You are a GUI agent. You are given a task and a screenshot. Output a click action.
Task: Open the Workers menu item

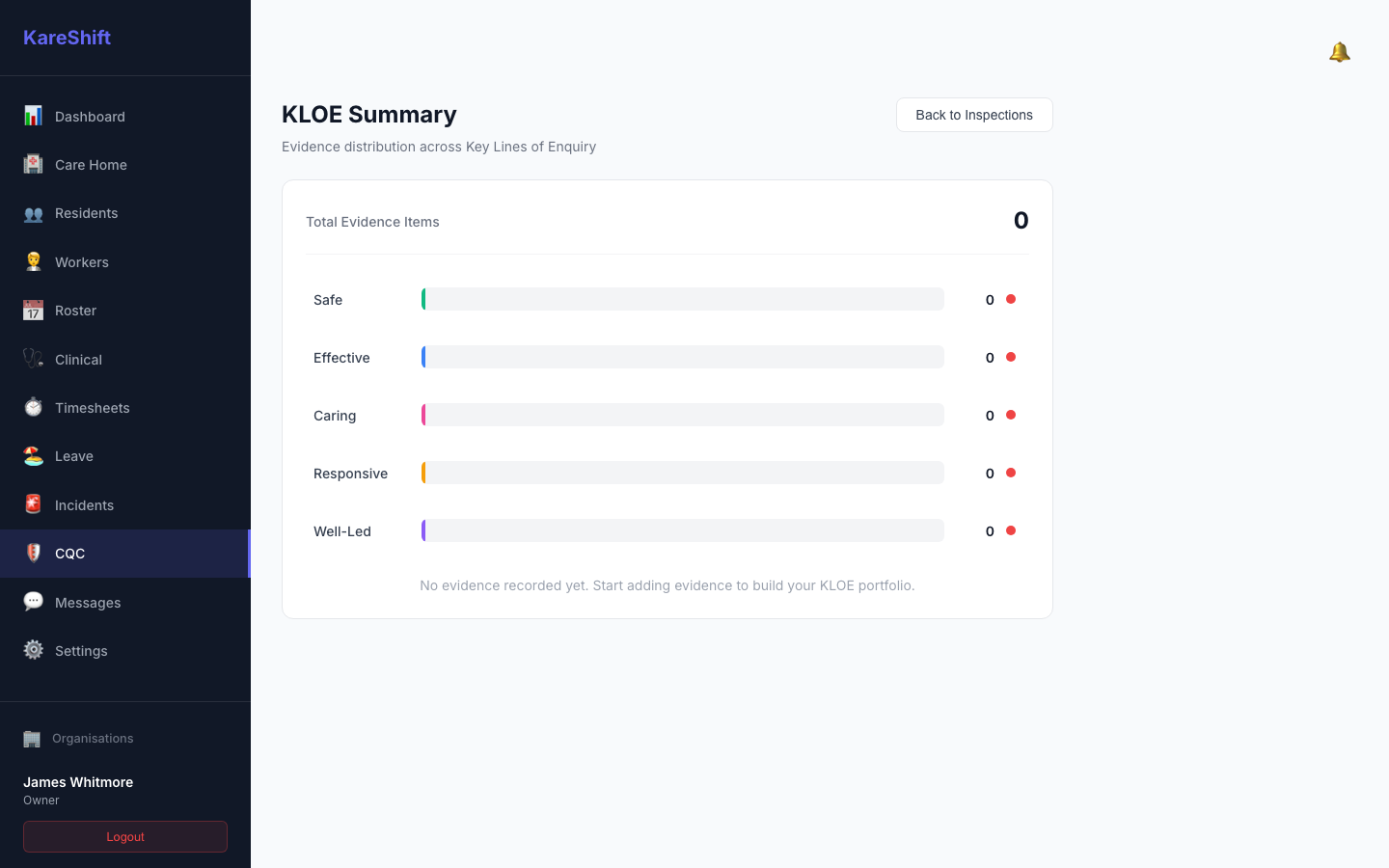click(125, 261)
